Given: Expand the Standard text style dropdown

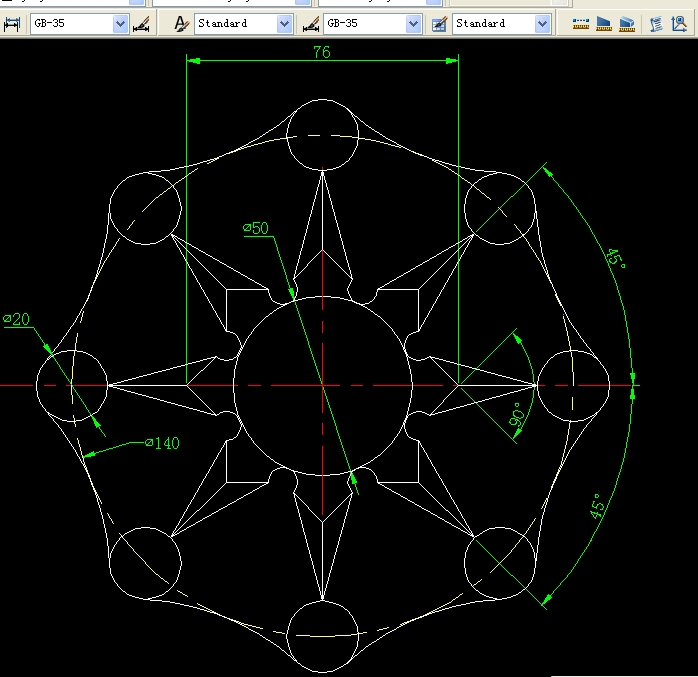Looking at the screenshot, I should 284,24.
